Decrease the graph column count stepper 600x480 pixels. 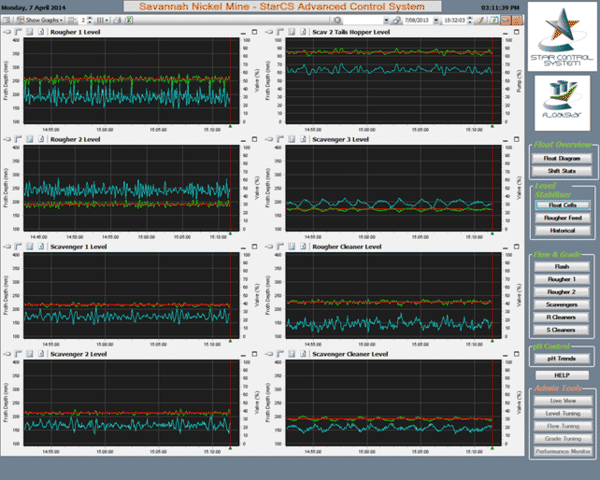(x=90, y=22)
